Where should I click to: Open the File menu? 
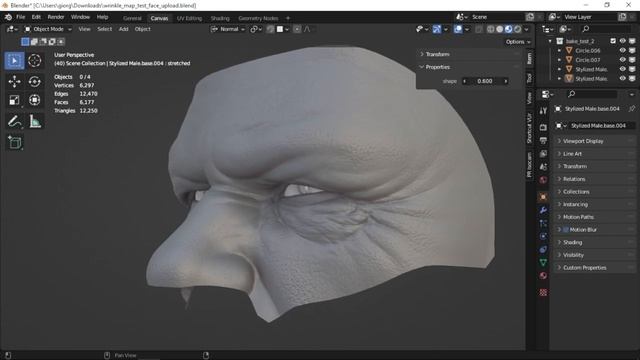(x=20, y=17)
